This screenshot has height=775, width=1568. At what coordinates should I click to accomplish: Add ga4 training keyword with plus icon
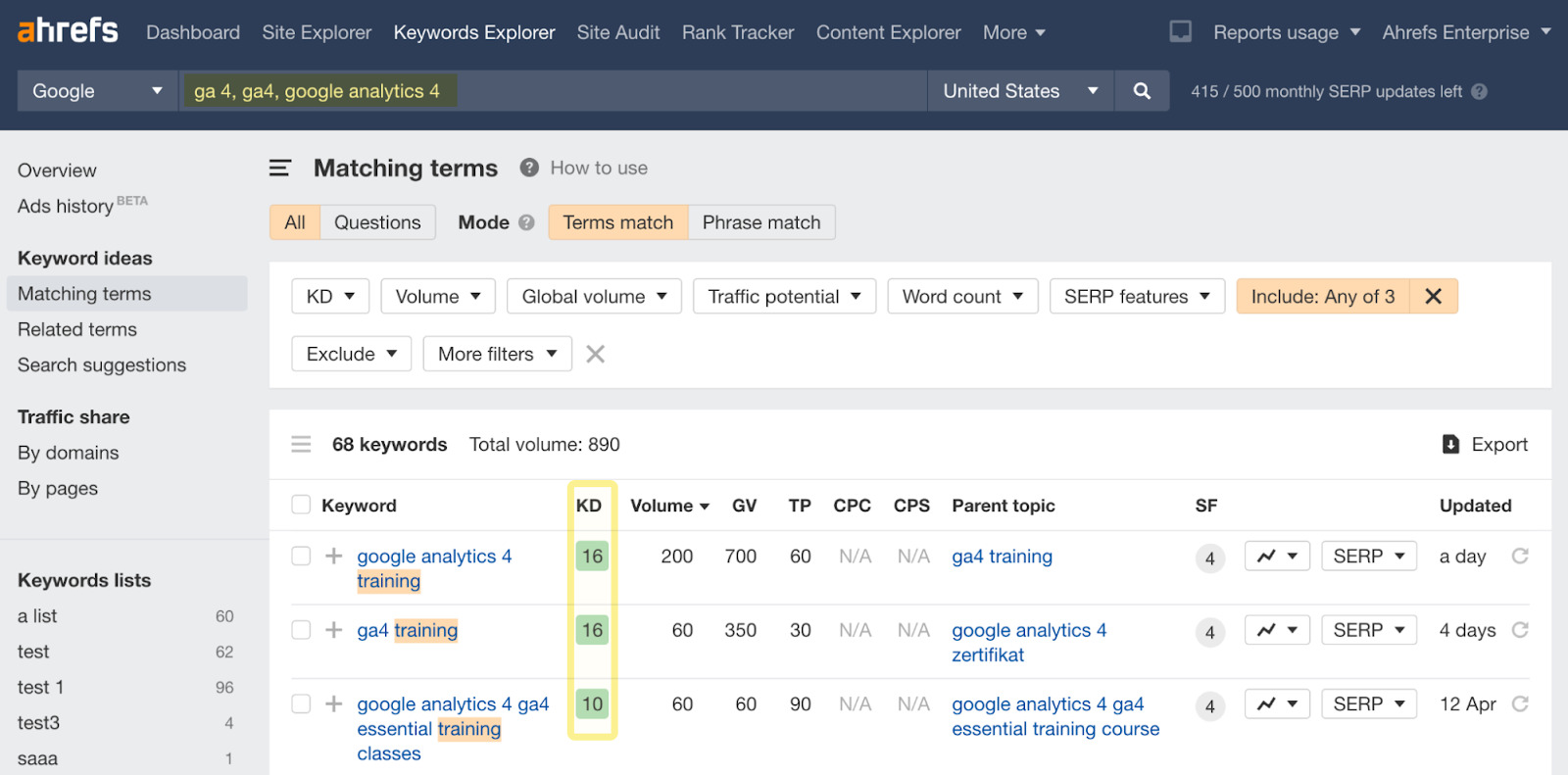pos(334,630)
